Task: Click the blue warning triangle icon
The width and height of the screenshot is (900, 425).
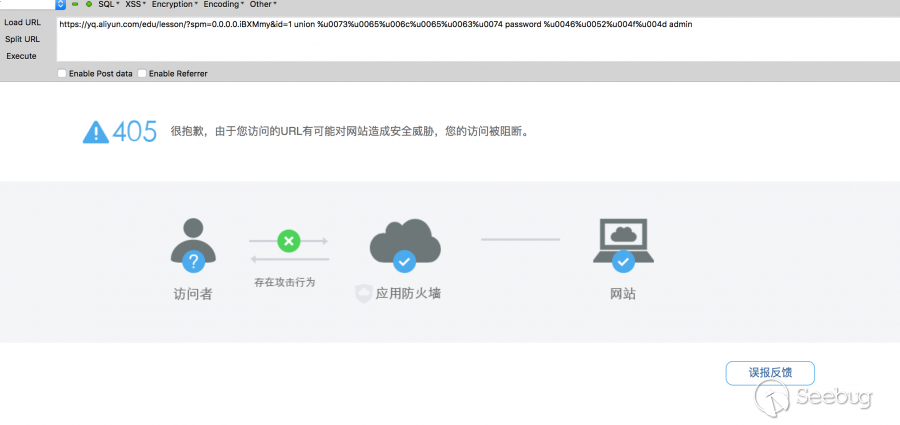Action: pyautogui.click(x=96, y=132)
